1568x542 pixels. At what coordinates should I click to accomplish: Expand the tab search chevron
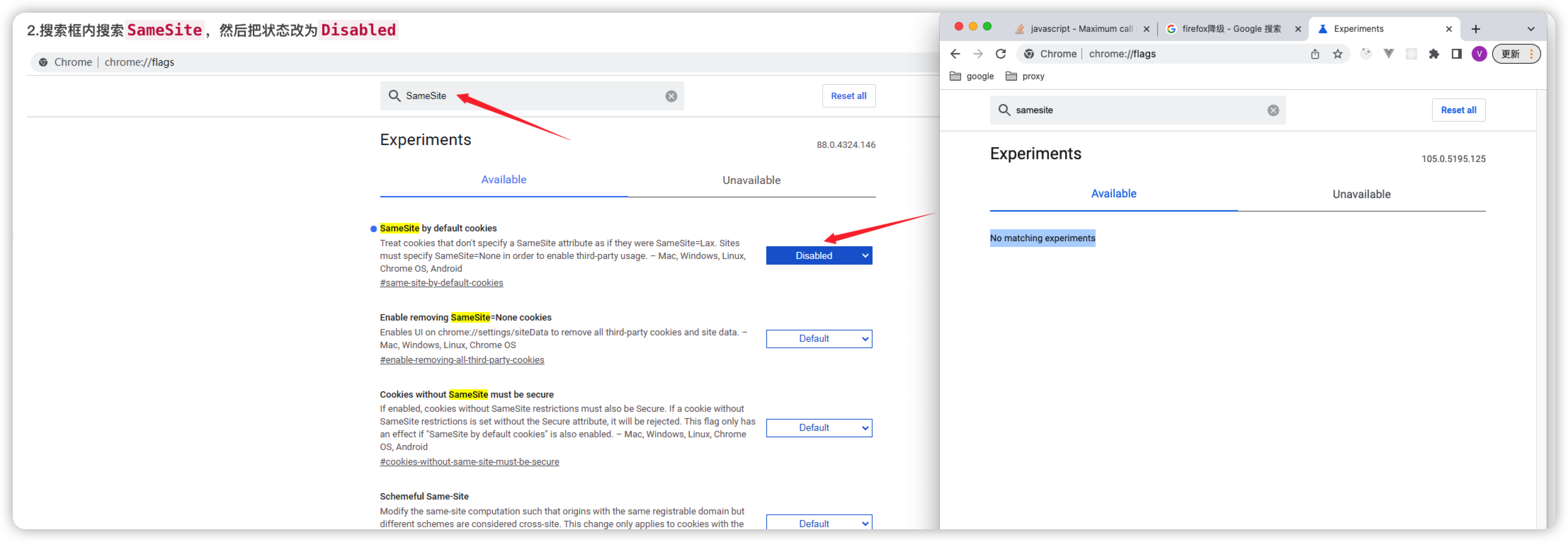click(x=1531, y=29)
